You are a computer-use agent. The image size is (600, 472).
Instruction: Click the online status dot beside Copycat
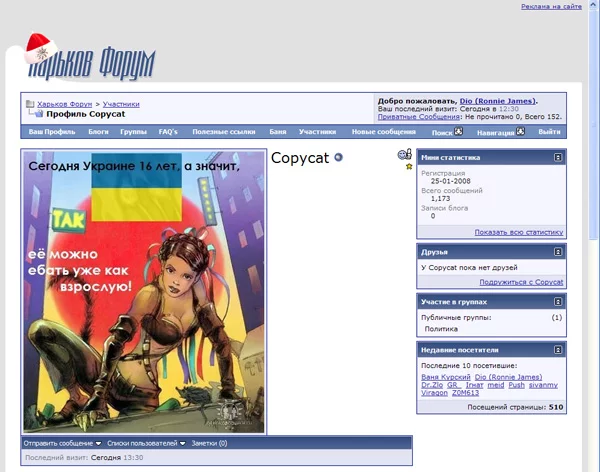(338, 157)
